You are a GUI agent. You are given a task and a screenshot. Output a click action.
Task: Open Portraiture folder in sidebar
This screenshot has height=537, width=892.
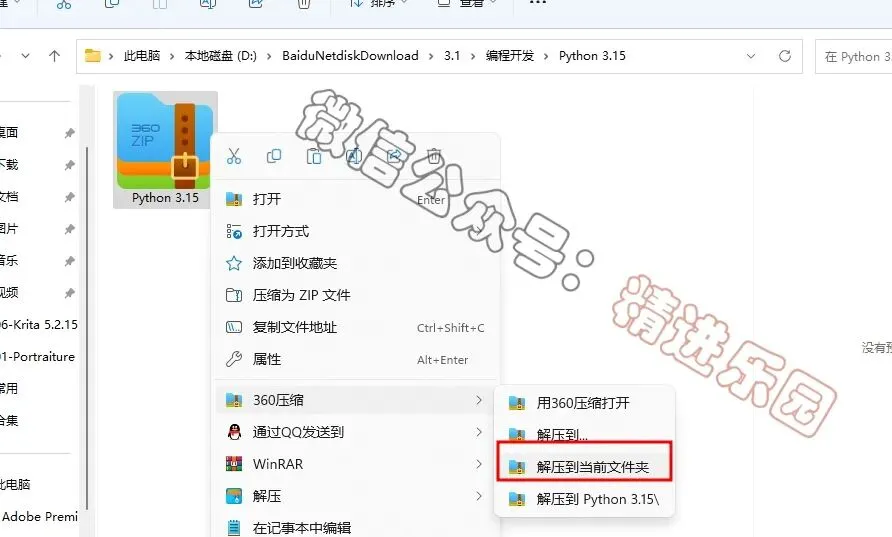click(x=39, y=357)
